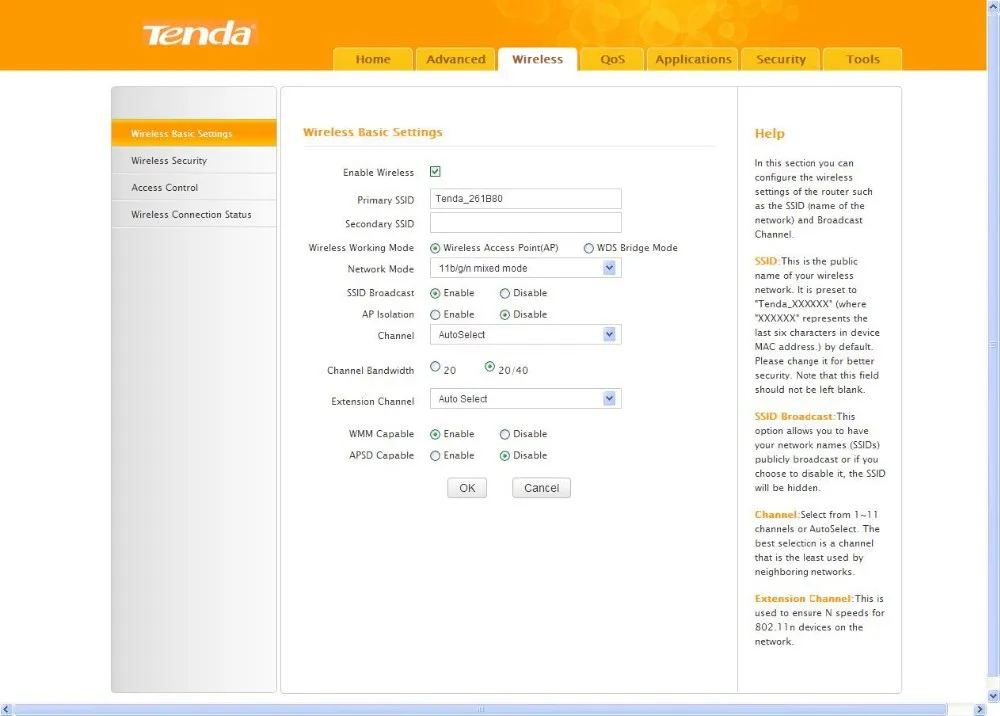Select Wireless Access Point(AP) mode
Image resolution: width=1000 pixels, height=716 pixels.
(x=435, y=248)
